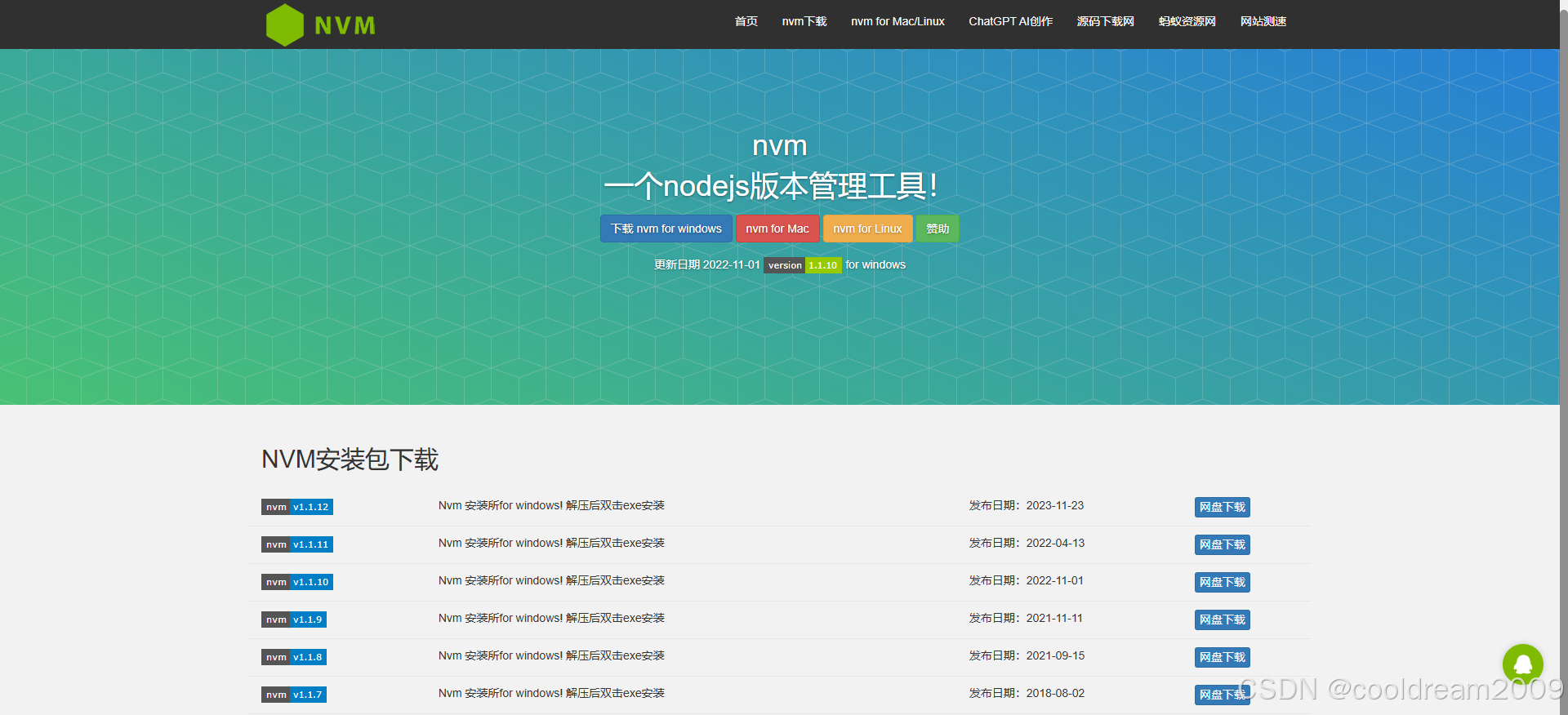Click 网盘下载 for nvm v1.1.12
1568x715 pixels.
coord(1223,507)
